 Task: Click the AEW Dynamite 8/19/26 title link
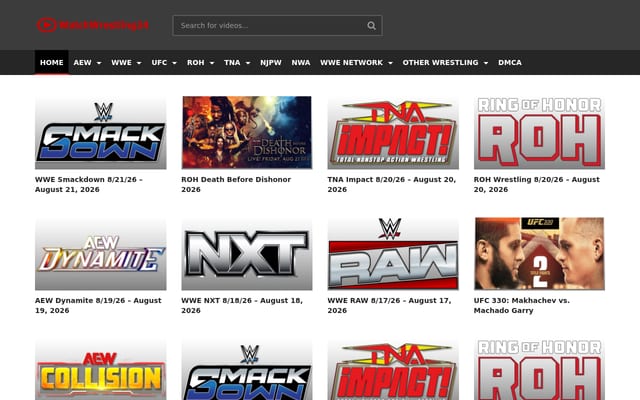(98, 305)
